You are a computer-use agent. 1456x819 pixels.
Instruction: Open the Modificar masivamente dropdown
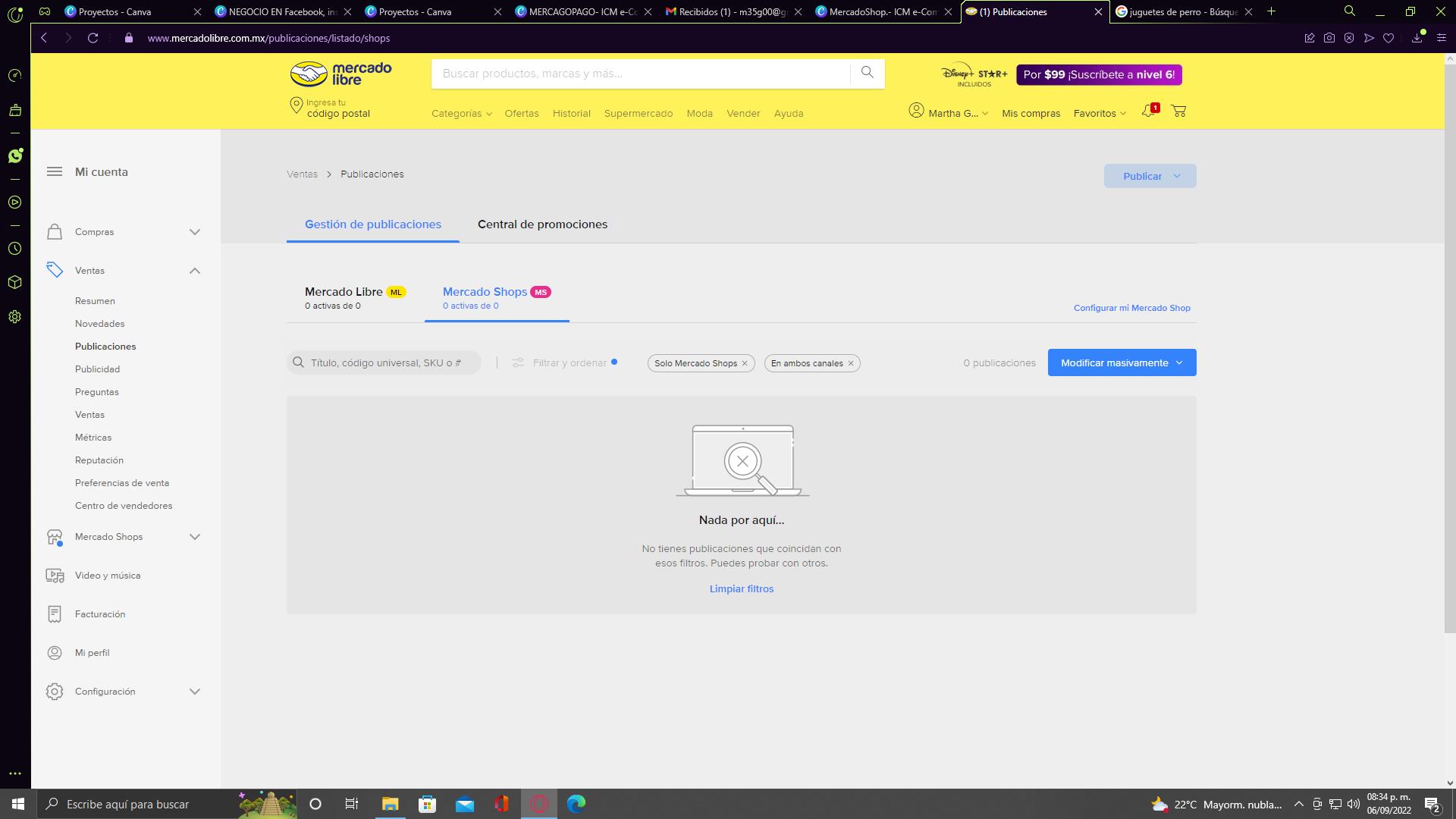1122,362
